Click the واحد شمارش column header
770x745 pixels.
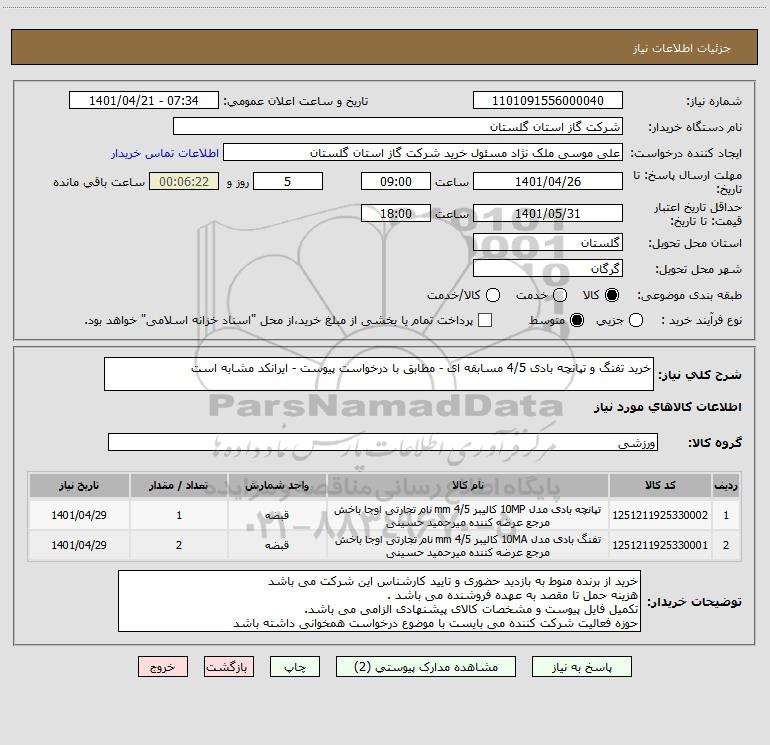(277, 485)
